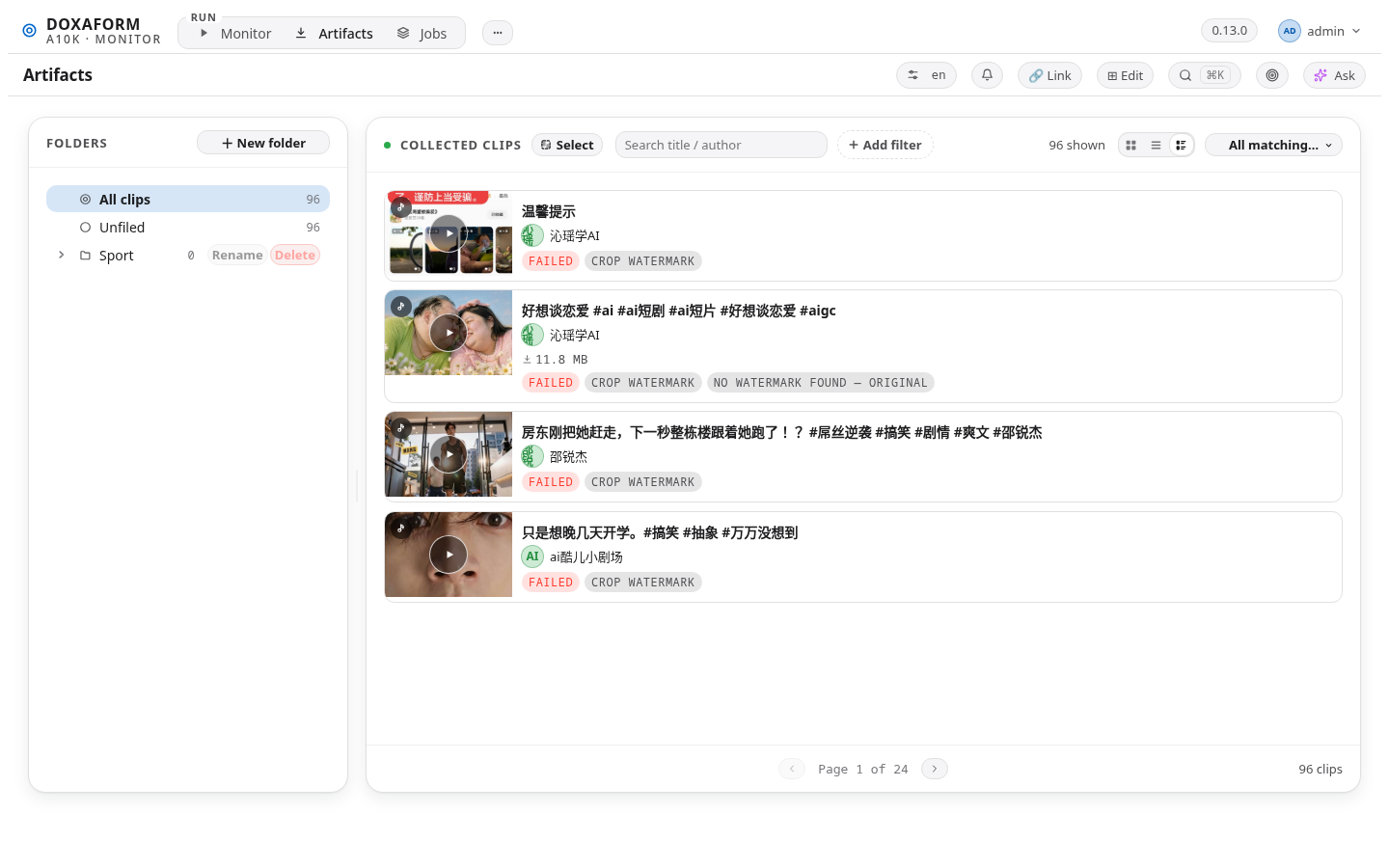This screenshot has height=868, width=1389.
Task: Focus the Search title / author field
Action: (722, 146)
